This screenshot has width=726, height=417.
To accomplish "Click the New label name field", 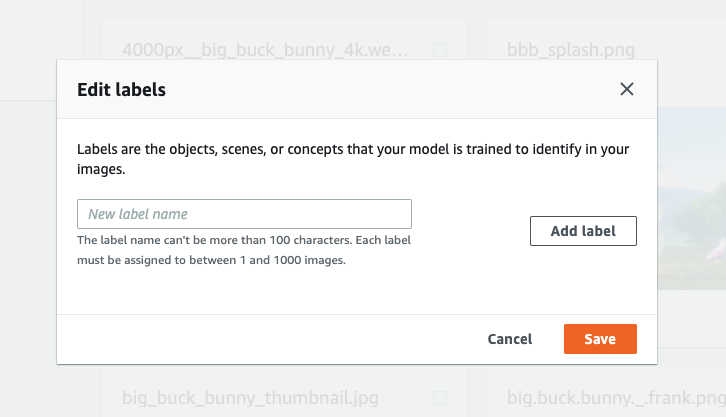I will point(244,214).
